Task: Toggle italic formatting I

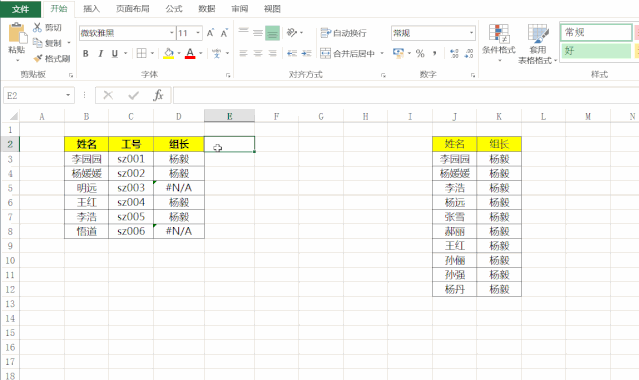Action: 100,53
